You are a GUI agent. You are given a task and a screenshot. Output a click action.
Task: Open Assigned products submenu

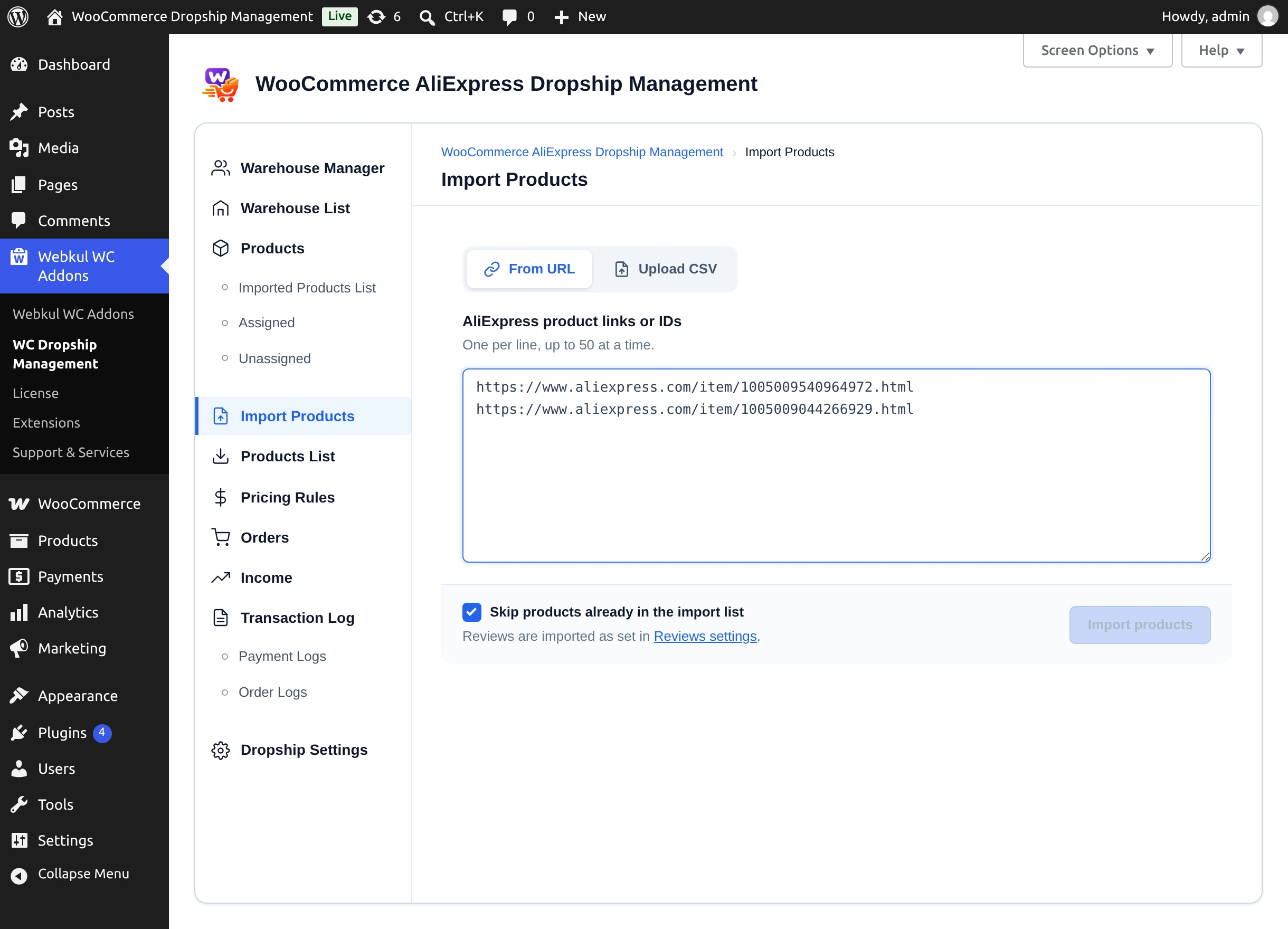click(267, 323)
